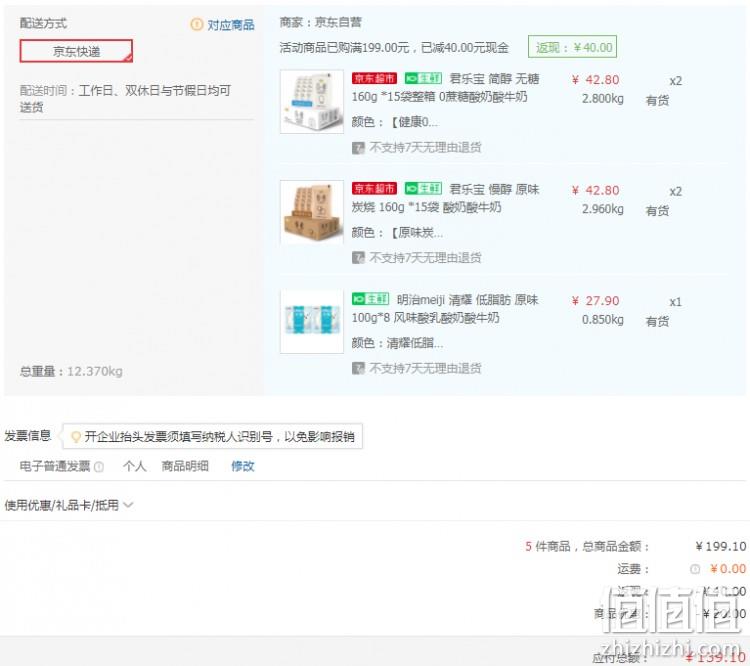Click the green 生鲜 tag on 简醇 无糖 item
750x666 pixels.
pyautogui.click(x=423, y=78)
